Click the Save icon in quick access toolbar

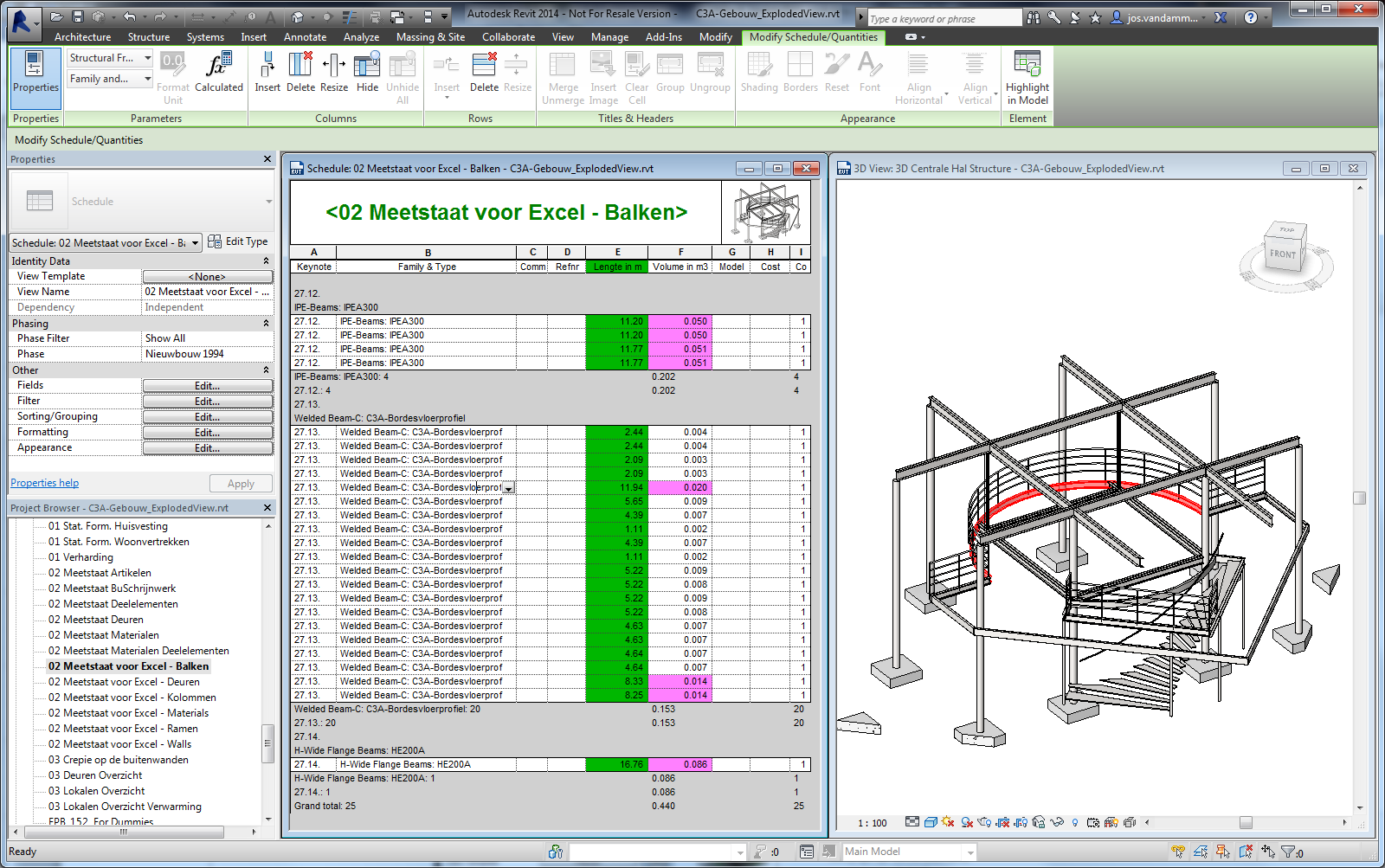point(78,16)
